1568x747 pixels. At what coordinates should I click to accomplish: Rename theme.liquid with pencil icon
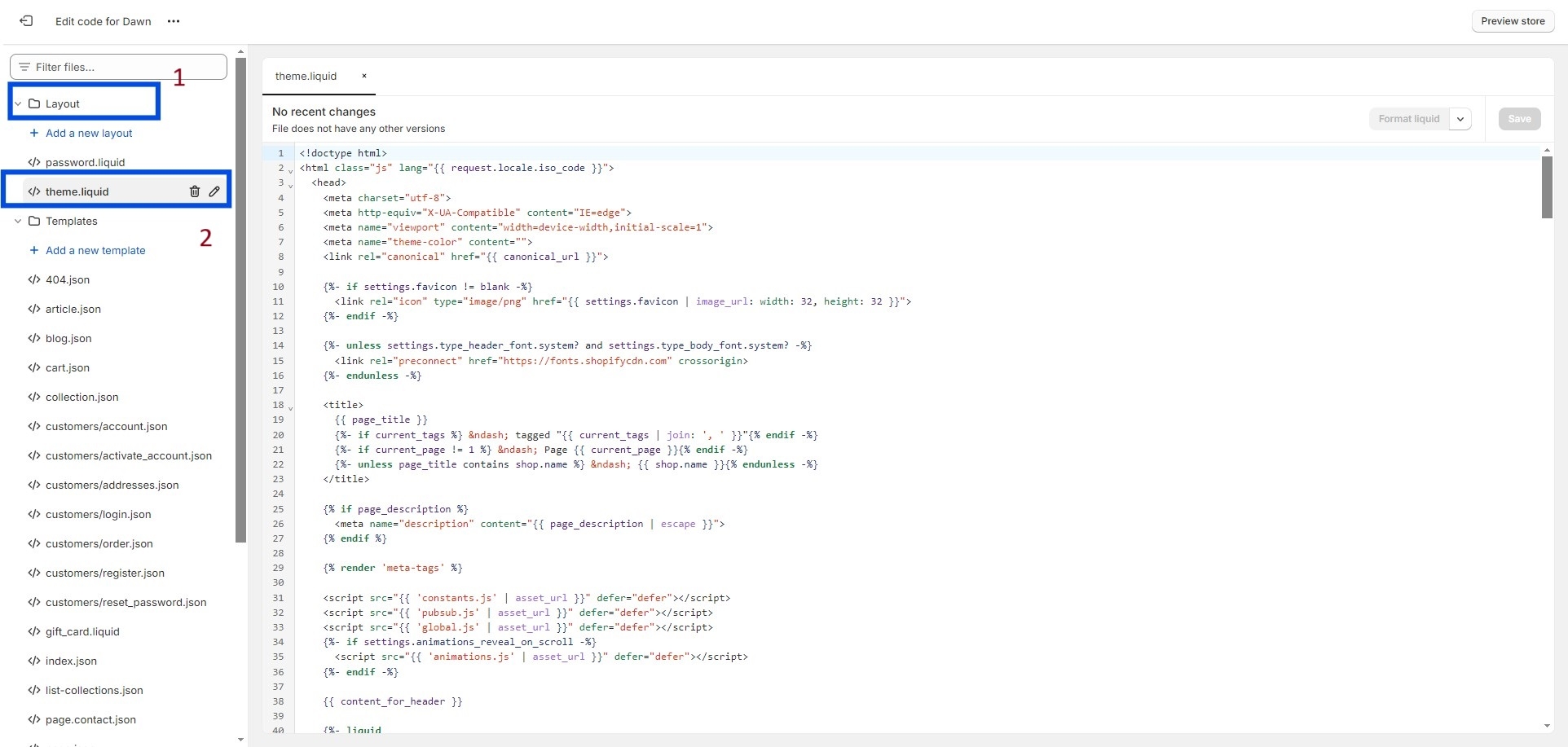click(x=214, y=191)
